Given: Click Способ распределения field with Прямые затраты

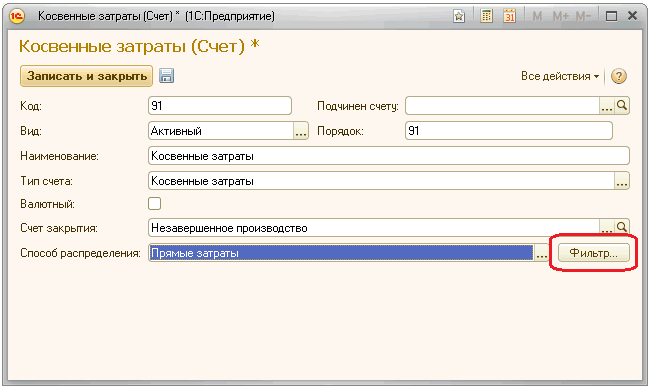Looking at the screenshot, I should (x=341, y=253).
